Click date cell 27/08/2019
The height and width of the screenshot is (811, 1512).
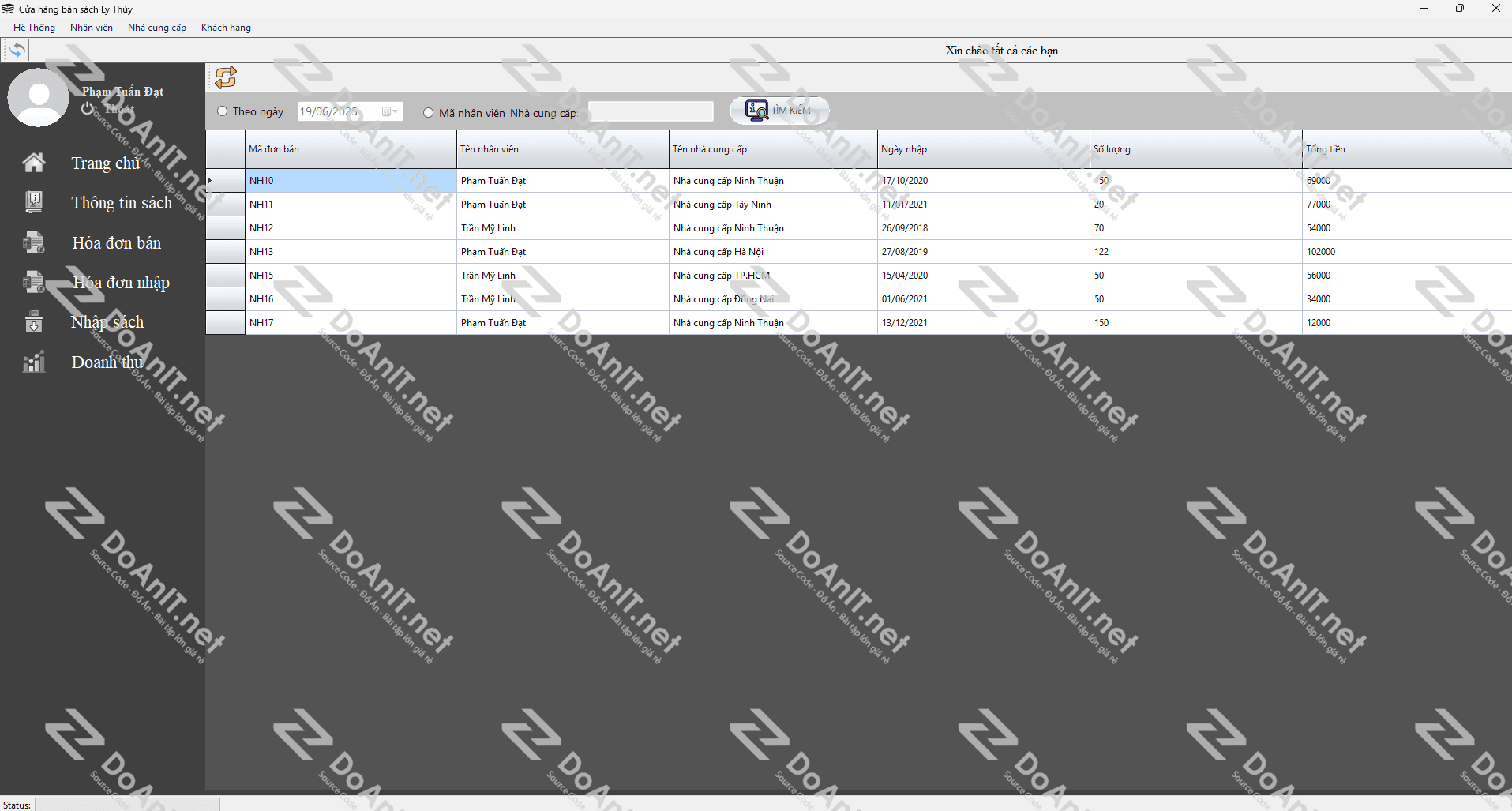[x=984, y=252]
